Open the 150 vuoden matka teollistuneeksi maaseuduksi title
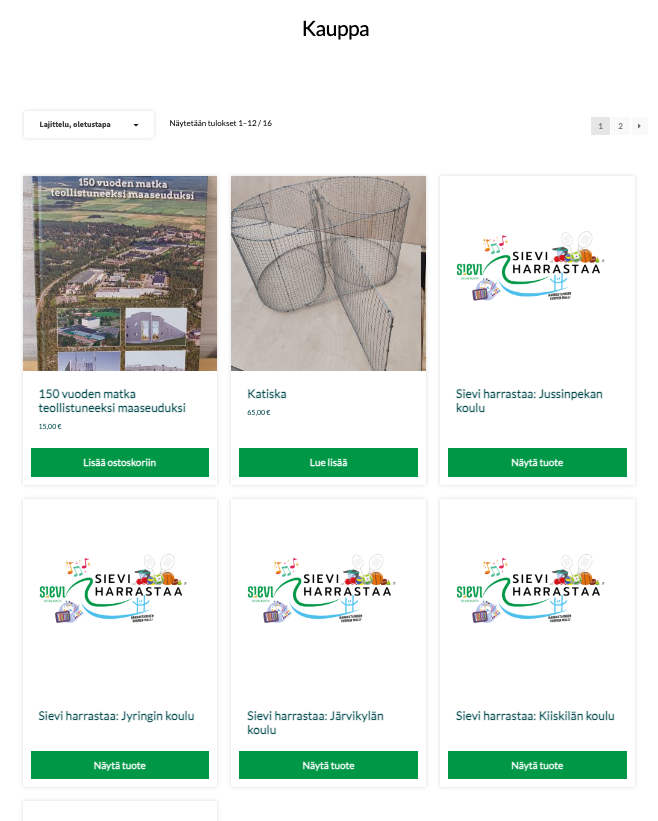This screenshot has width=658, height=821. tap(112, 401)
